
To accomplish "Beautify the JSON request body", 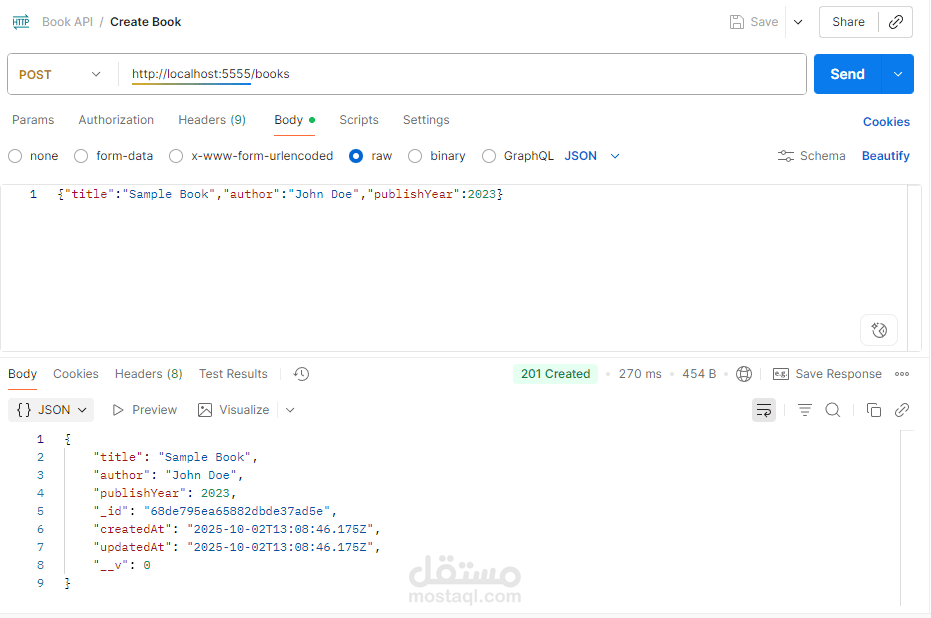I will pos(887,156).
